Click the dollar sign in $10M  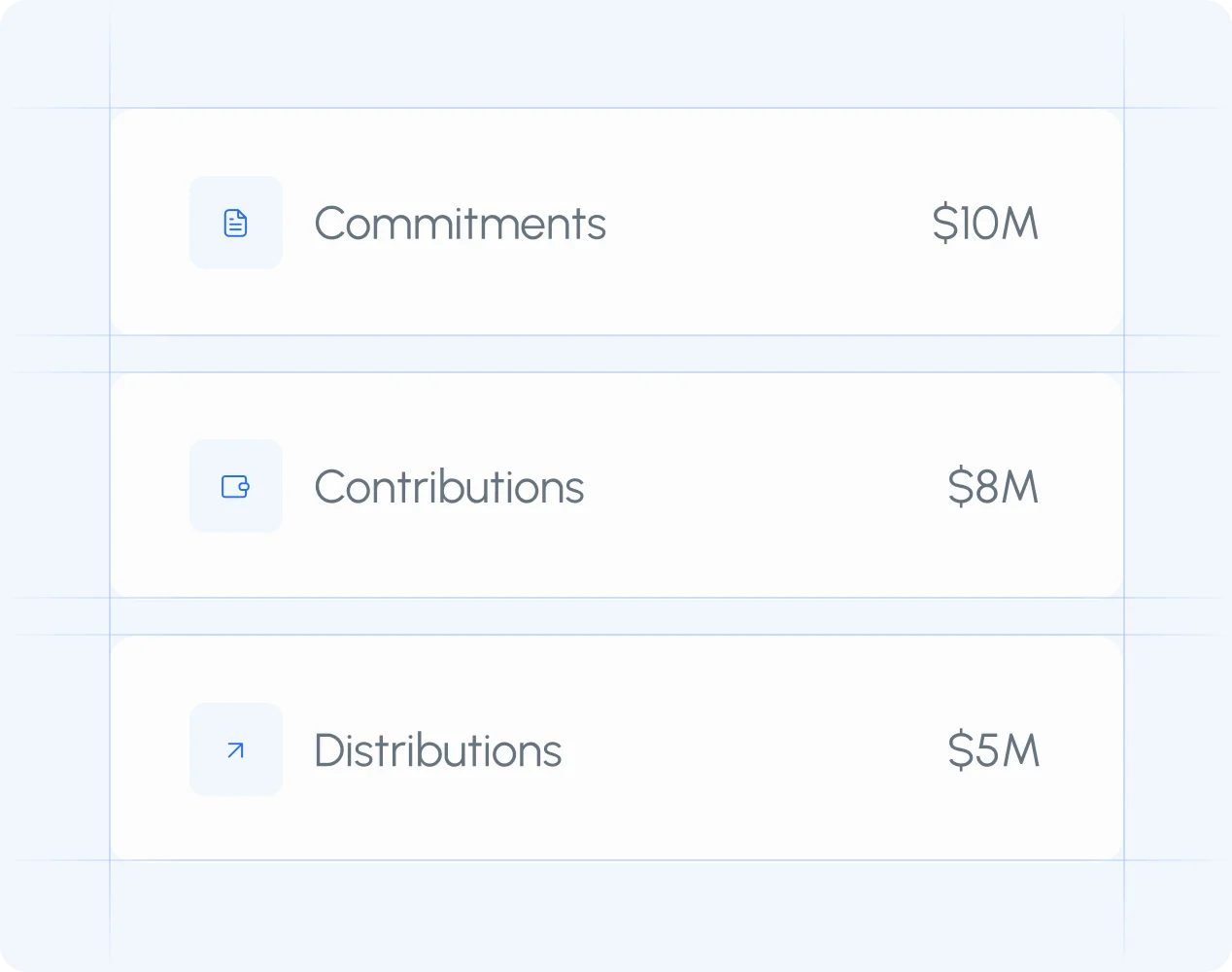pyautogui.click(x=944, y=224)
